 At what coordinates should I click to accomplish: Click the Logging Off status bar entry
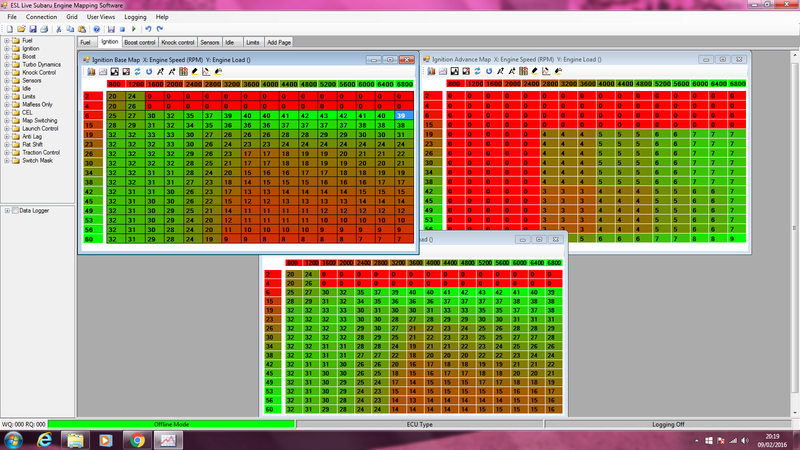point(668,424)
